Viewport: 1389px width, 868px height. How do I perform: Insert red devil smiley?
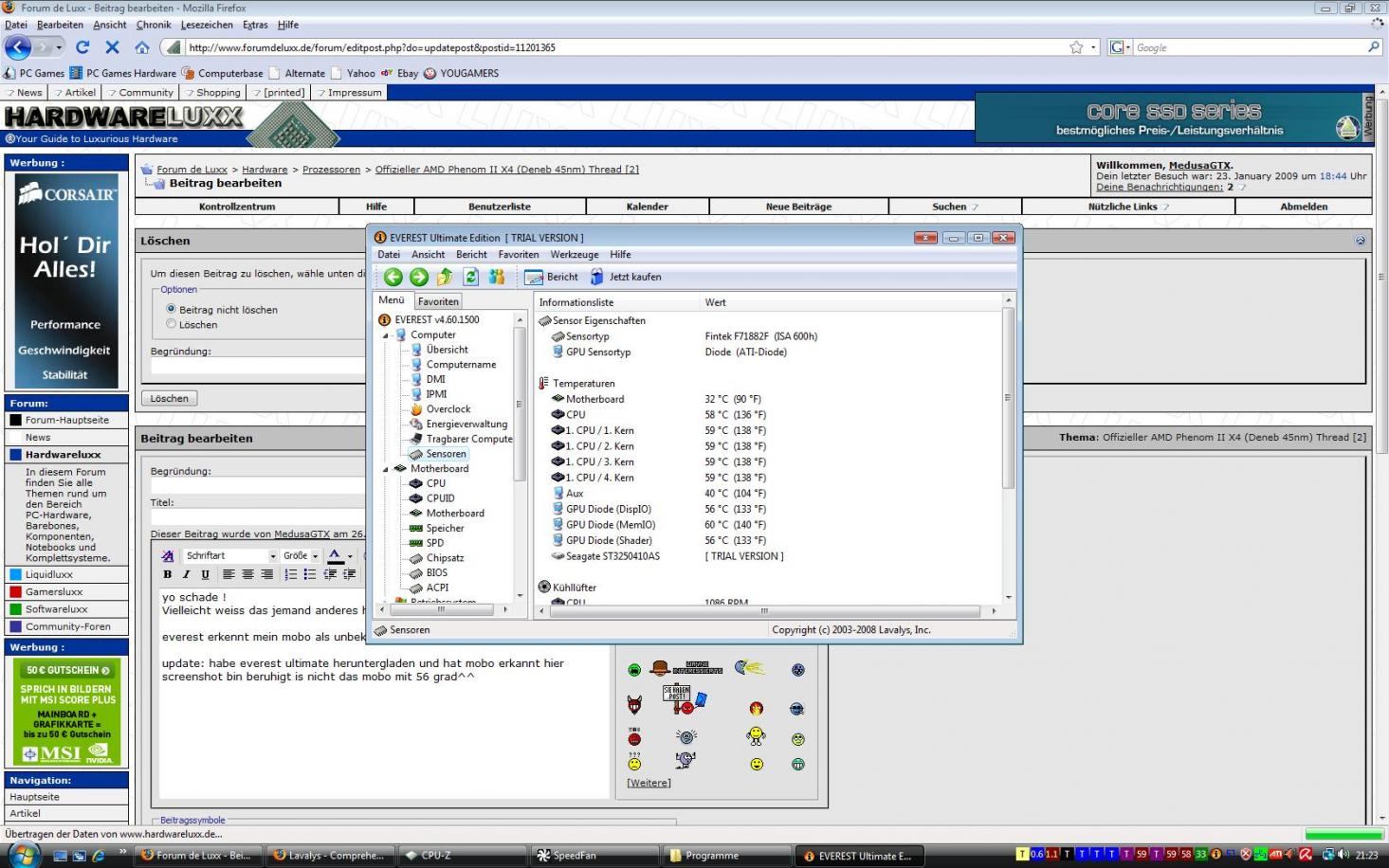coord(634,705)
